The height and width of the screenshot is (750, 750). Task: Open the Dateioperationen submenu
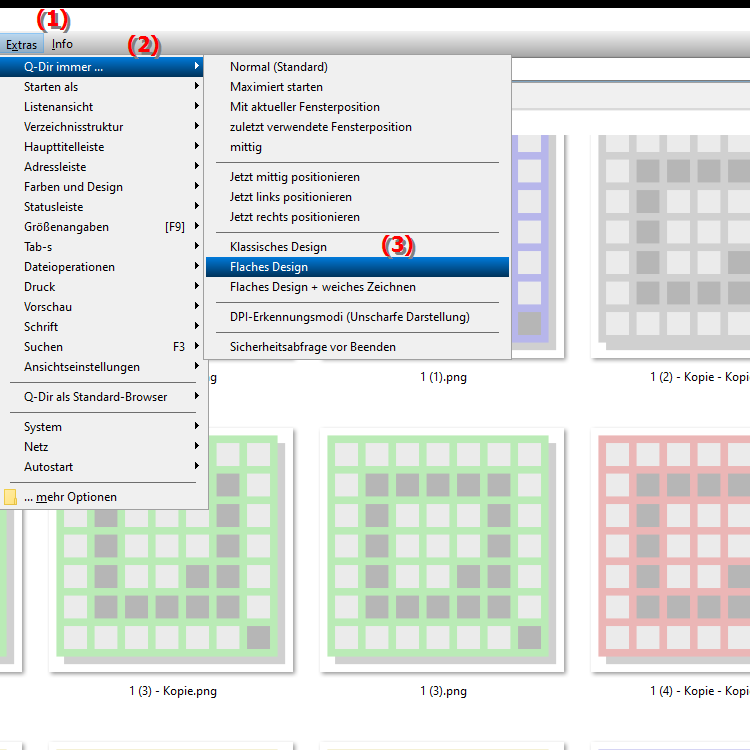(102, 267)
